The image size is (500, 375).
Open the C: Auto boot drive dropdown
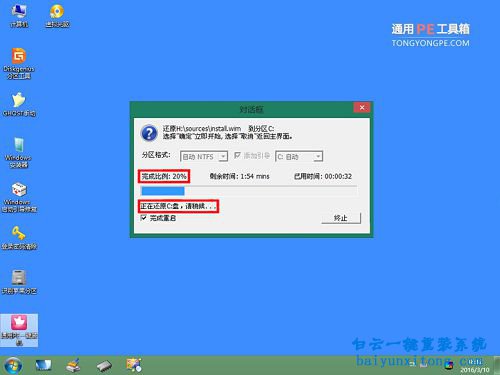tap(299, 156)
